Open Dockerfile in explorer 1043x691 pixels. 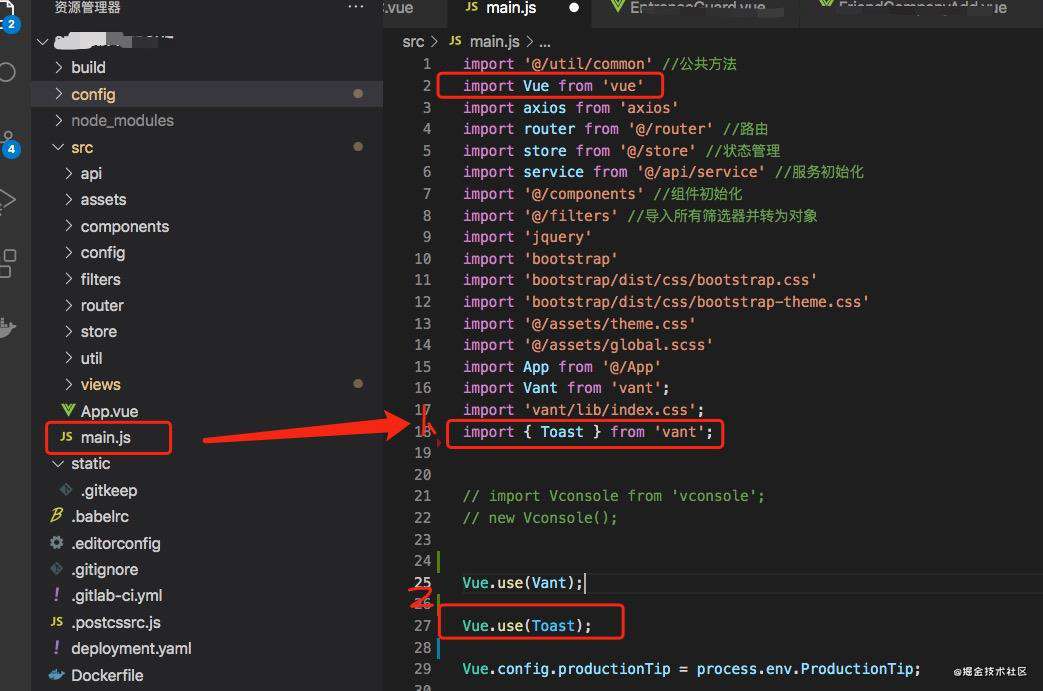(107, 675)
